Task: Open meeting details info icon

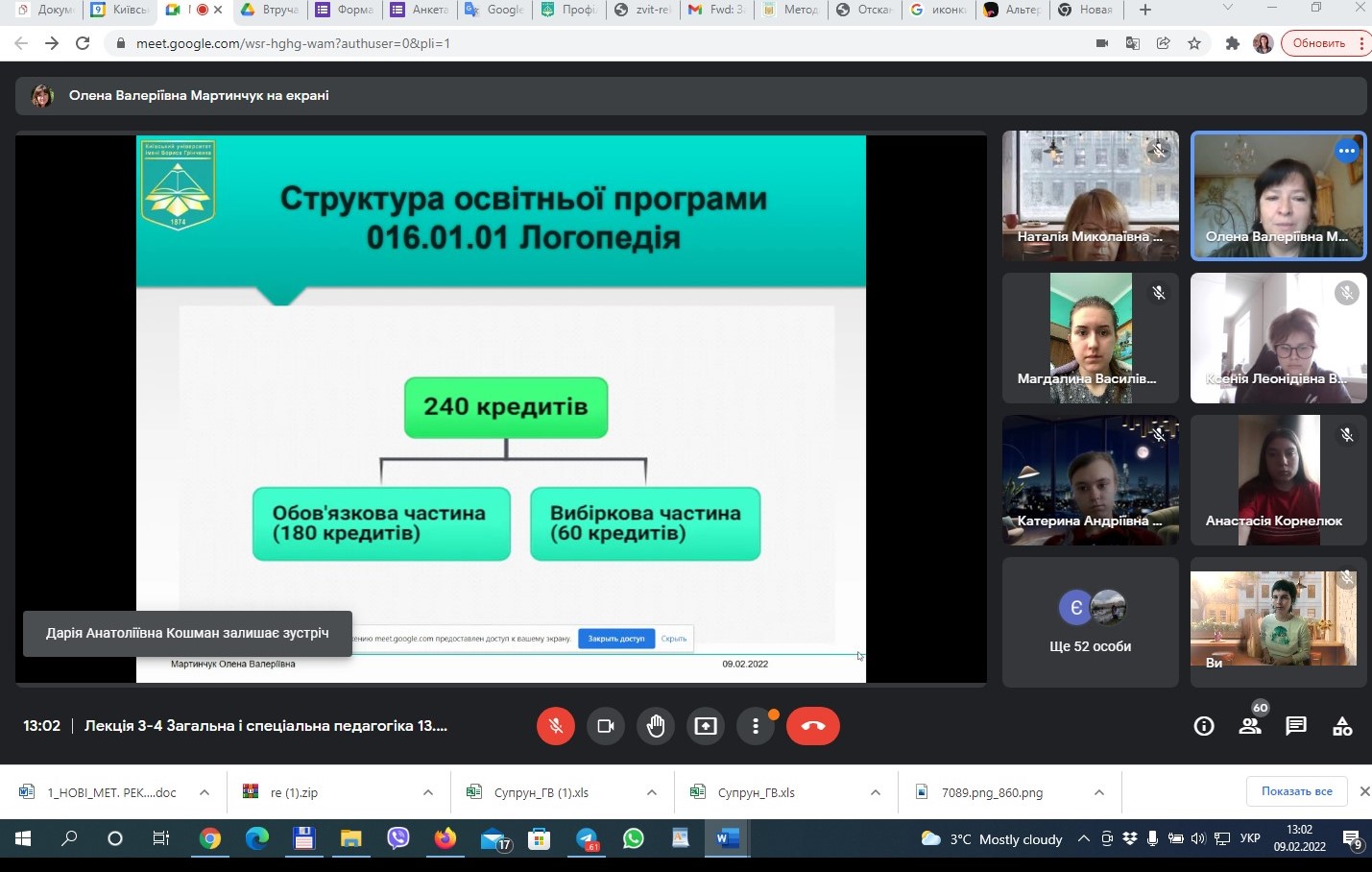Action: [x=1203, y=726]
